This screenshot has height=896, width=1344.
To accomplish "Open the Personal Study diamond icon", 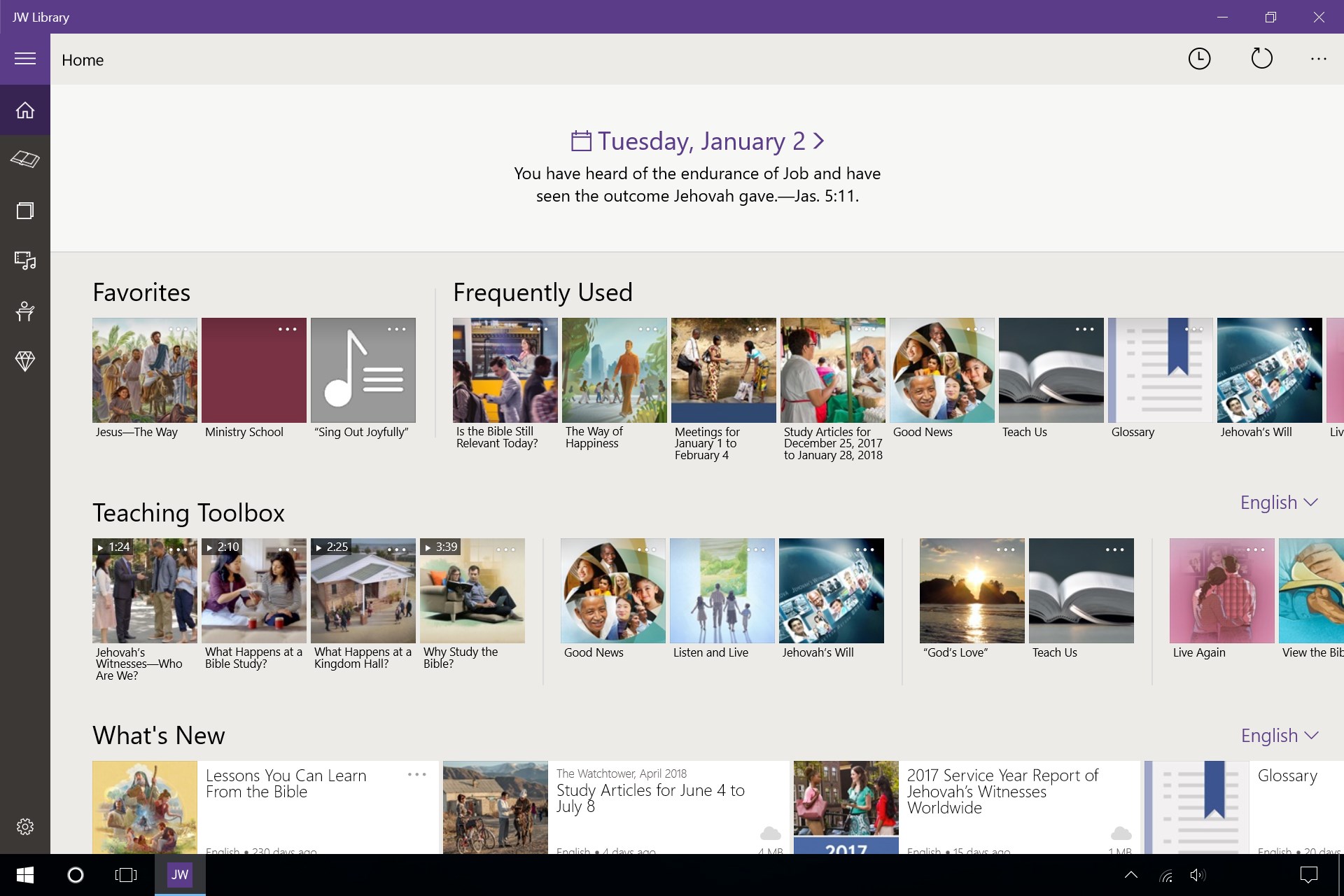I will click(25, 361).
